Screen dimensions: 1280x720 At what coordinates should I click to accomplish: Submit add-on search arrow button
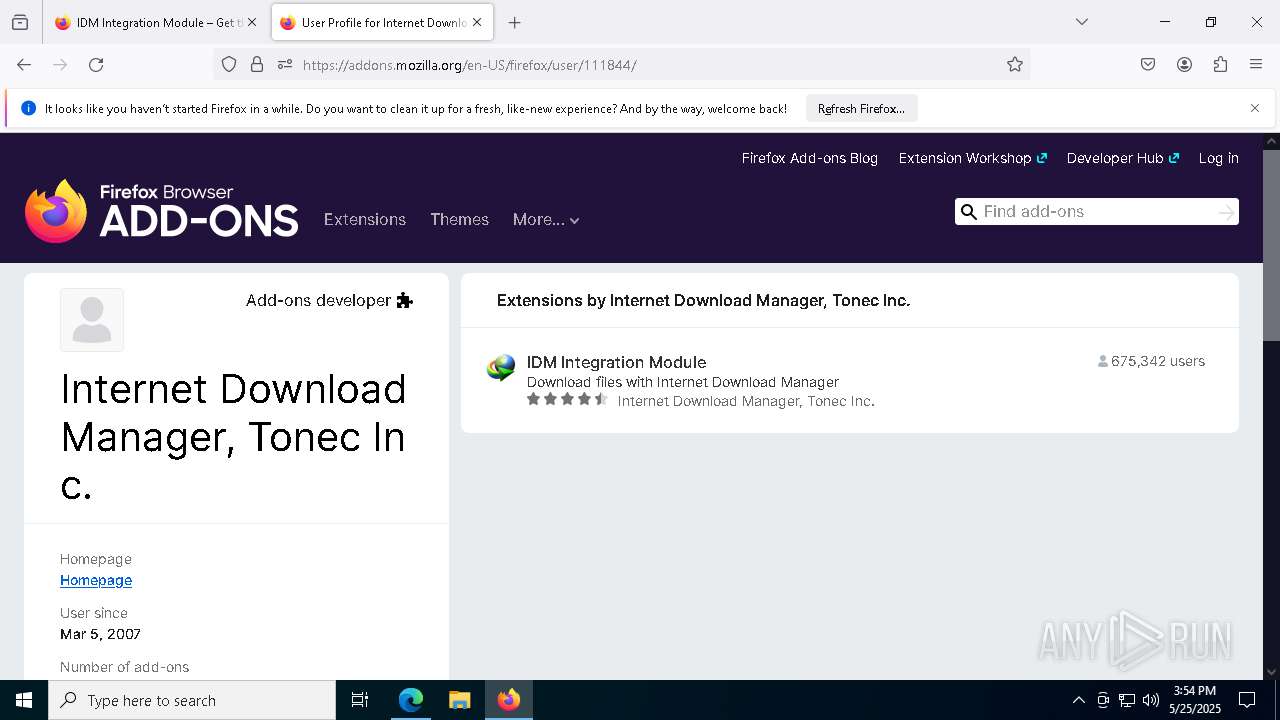(x=1226, y=212)
